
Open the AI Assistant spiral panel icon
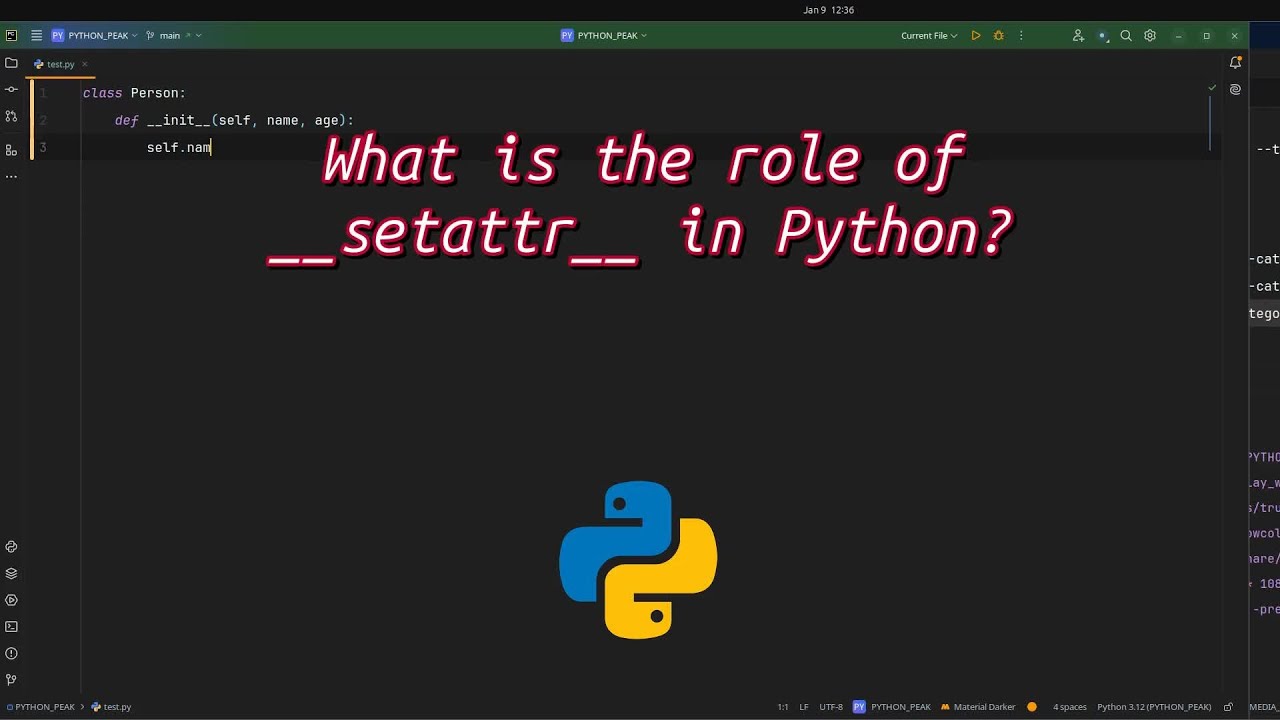(1235, 89)
